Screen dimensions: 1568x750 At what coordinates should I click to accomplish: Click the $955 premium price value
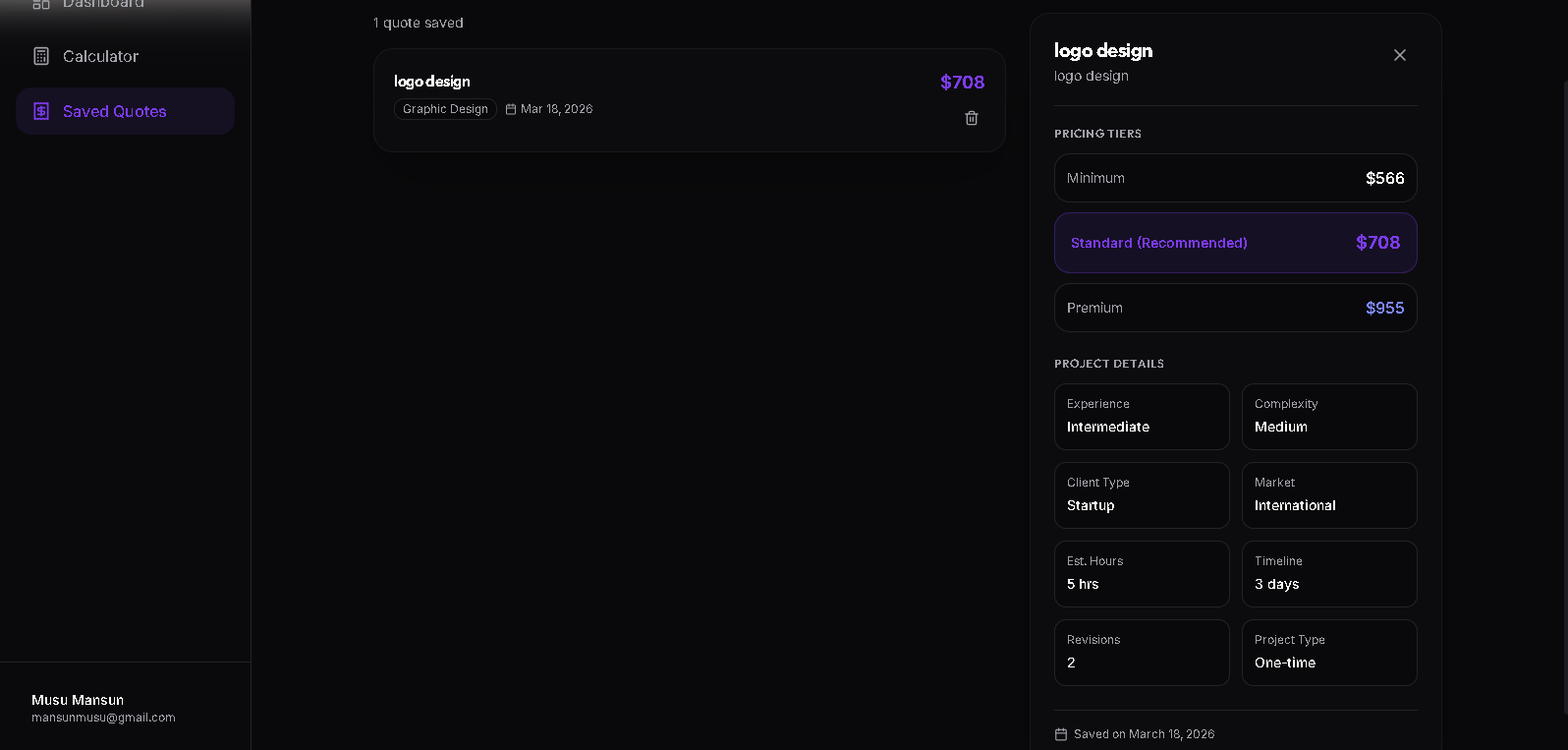[1384, 308]
